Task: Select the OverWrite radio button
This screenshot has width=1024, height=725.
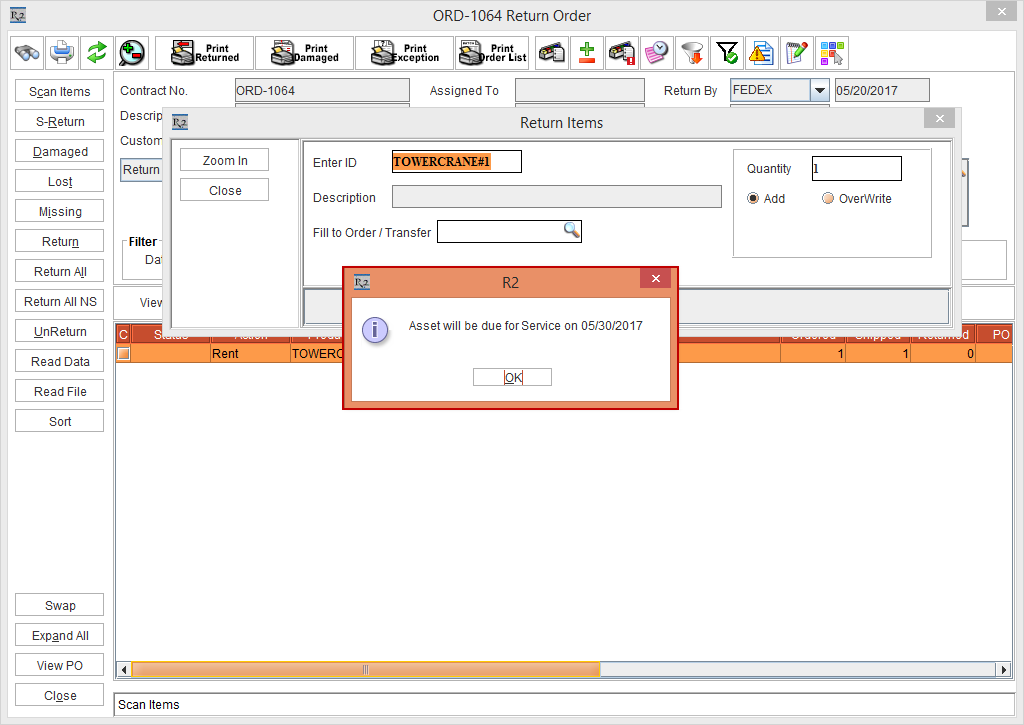Action: click(x=828, y=199)
